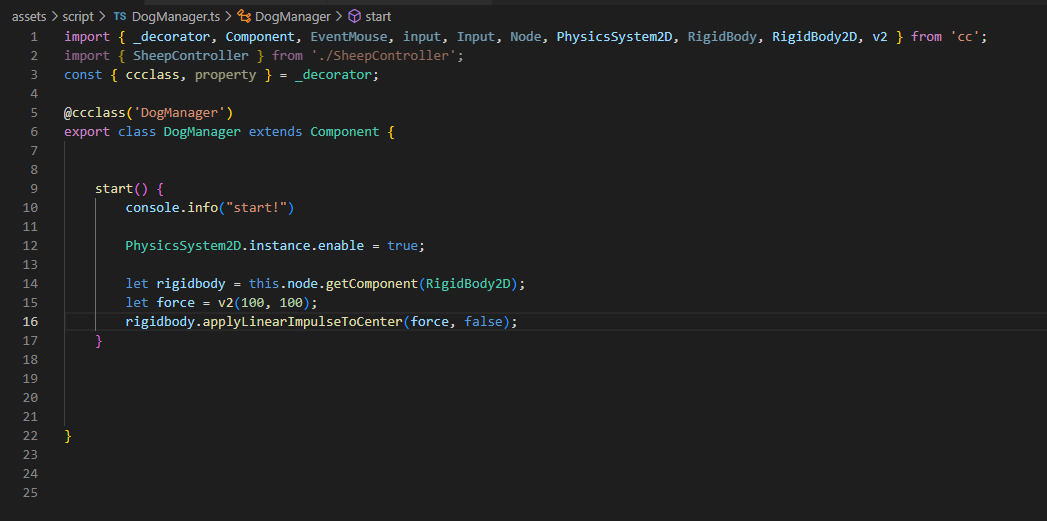This screenshot has width=1047, height=521.
Task: Open the DogManager.ts breadcrumb file entry
Action: [x=177, y=16]
